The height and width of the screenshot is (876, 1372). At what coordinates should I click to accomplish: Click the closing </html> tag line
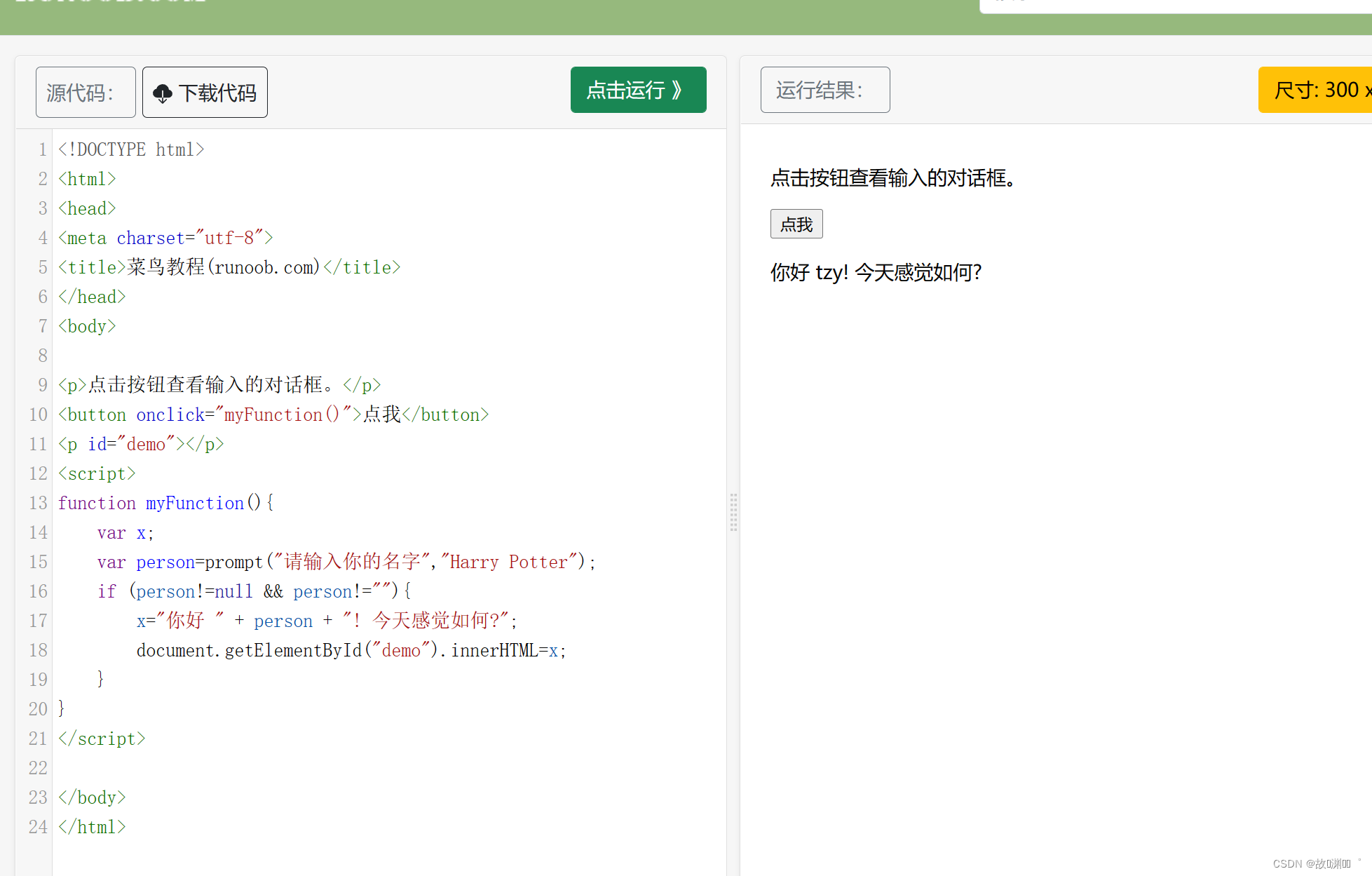click(92, 827)
